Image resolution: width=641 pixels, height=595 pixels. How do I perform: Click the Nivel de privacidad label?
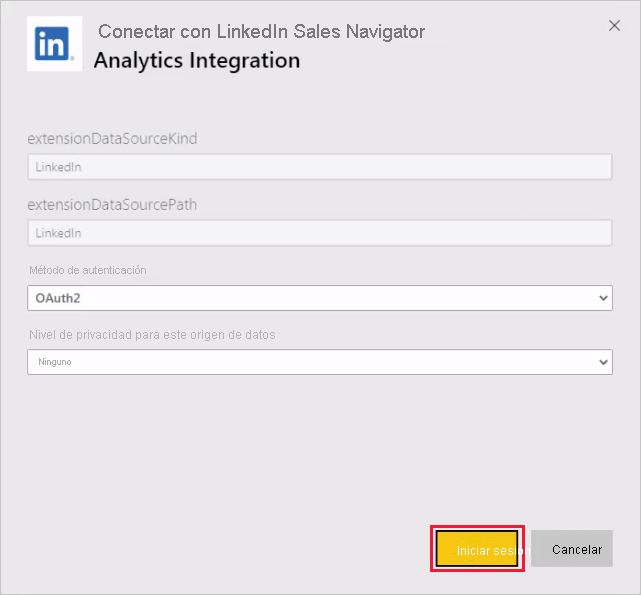pos(152,335)
